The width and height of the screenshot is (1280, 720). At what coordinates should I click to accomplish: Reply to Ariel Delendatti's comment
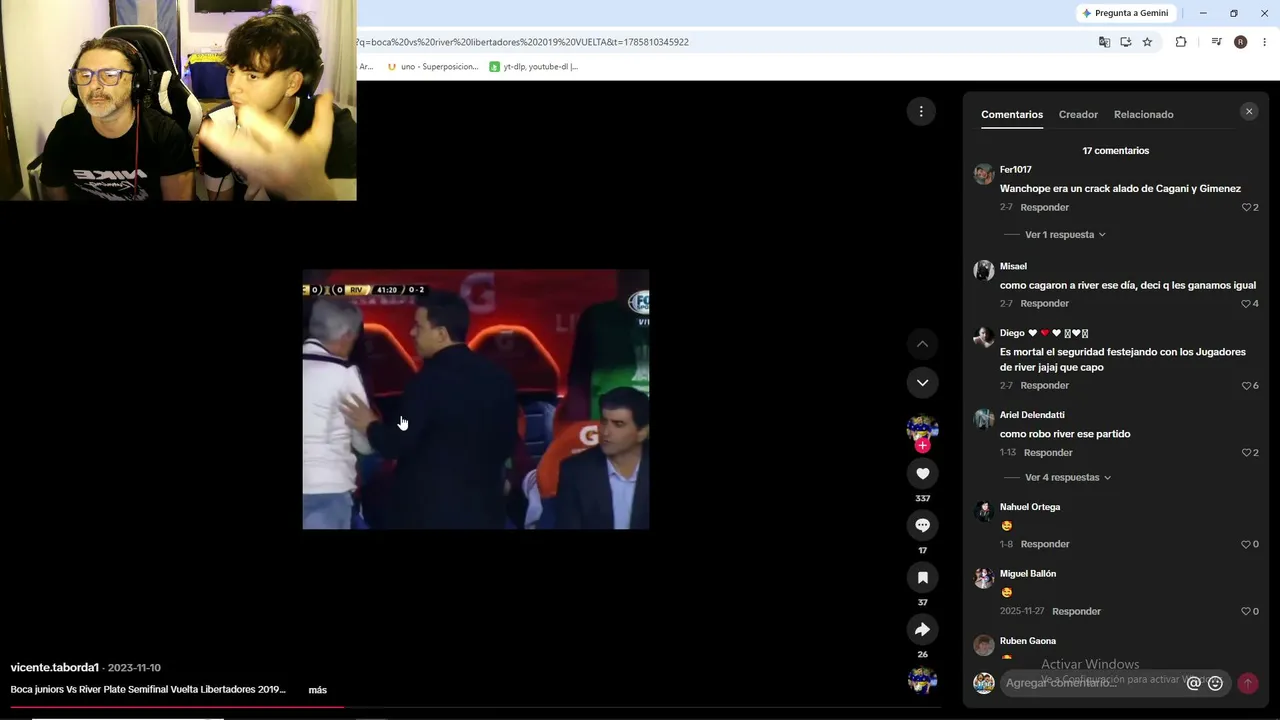click(1048, 452)
